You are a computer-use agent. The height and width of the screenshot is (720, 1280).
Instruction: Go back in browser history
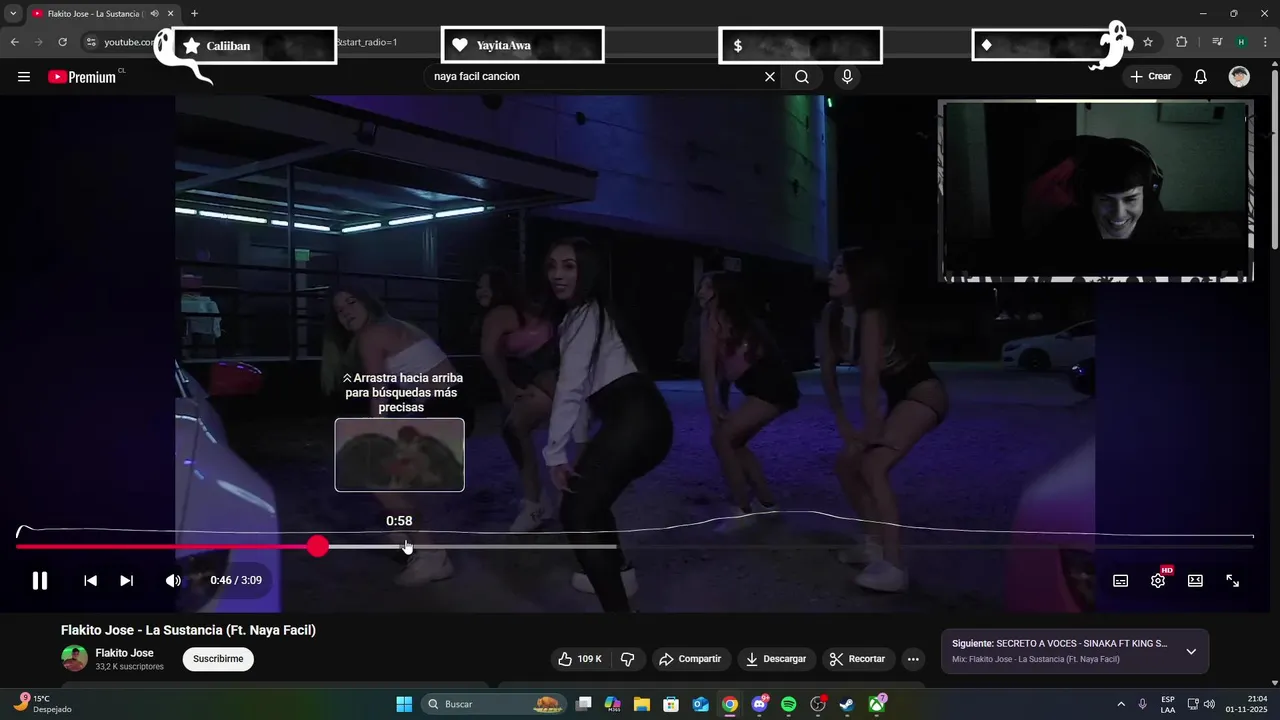(14, 42)
